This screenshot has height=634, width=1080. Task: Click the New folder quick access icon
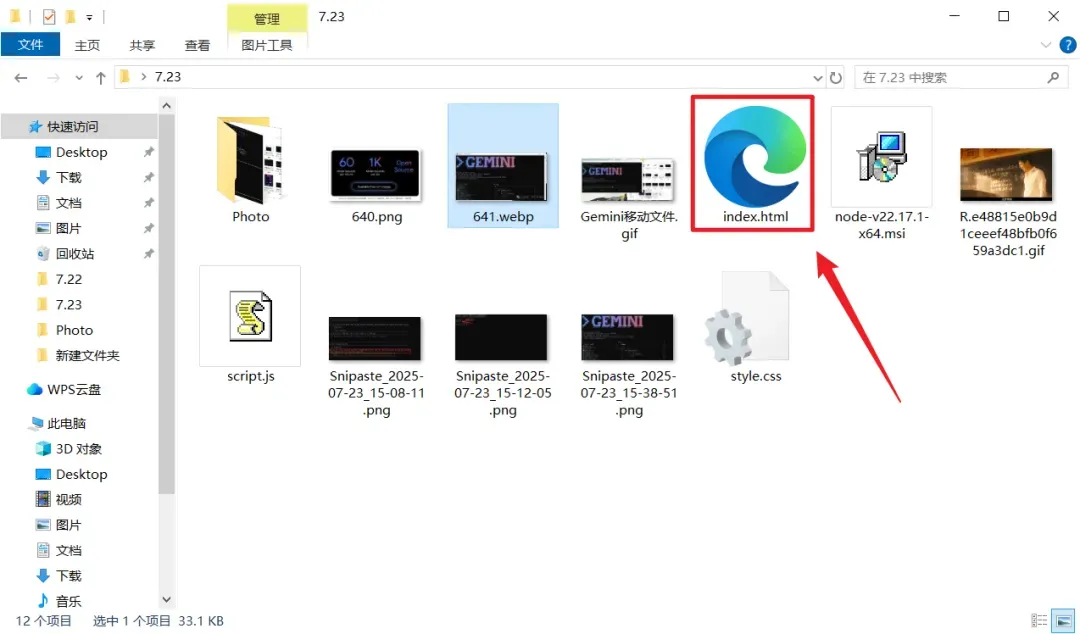coord(70,17)
